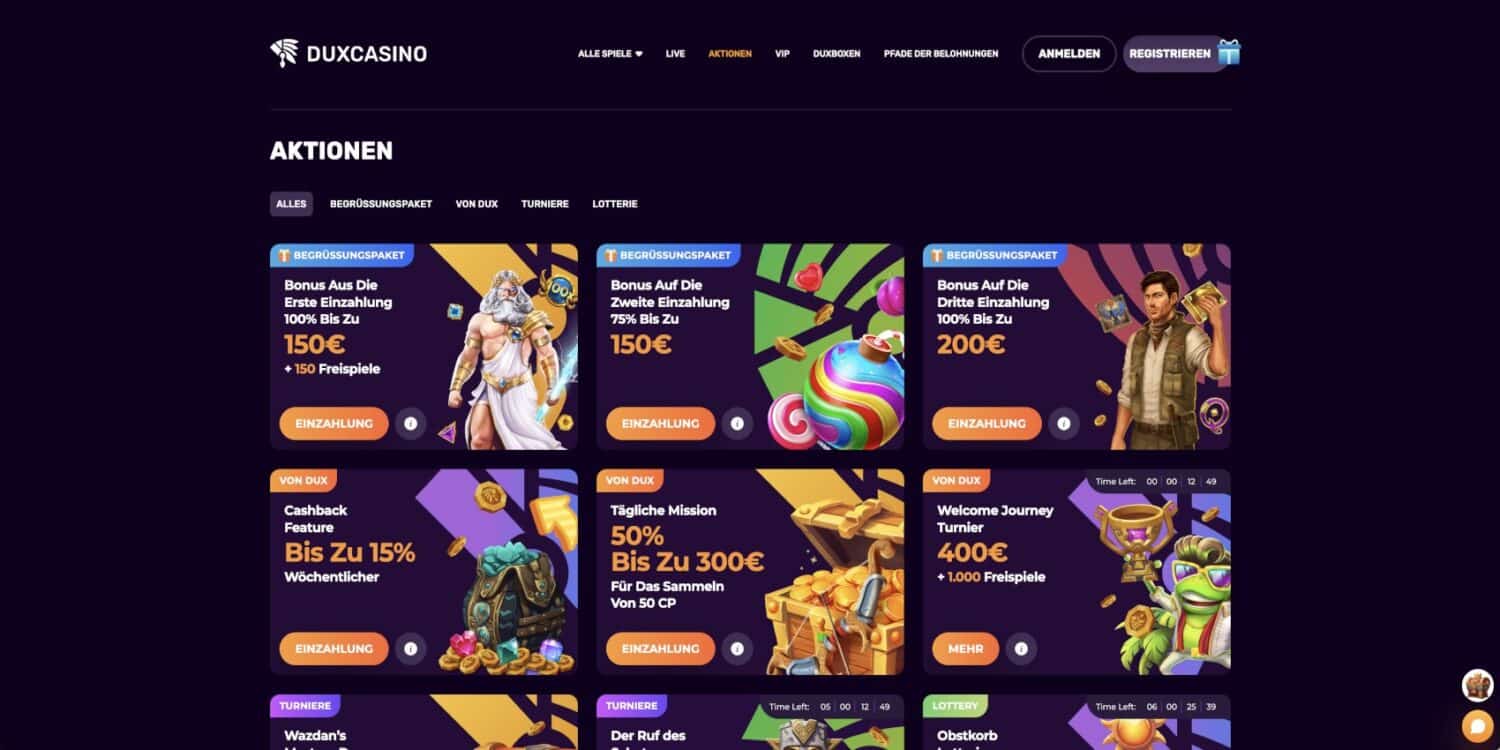Image resolution: width=1500 pixels, height=750 pixels.
Task: Filter promotions by Lotterie
Action: click(x=615, y=204)
